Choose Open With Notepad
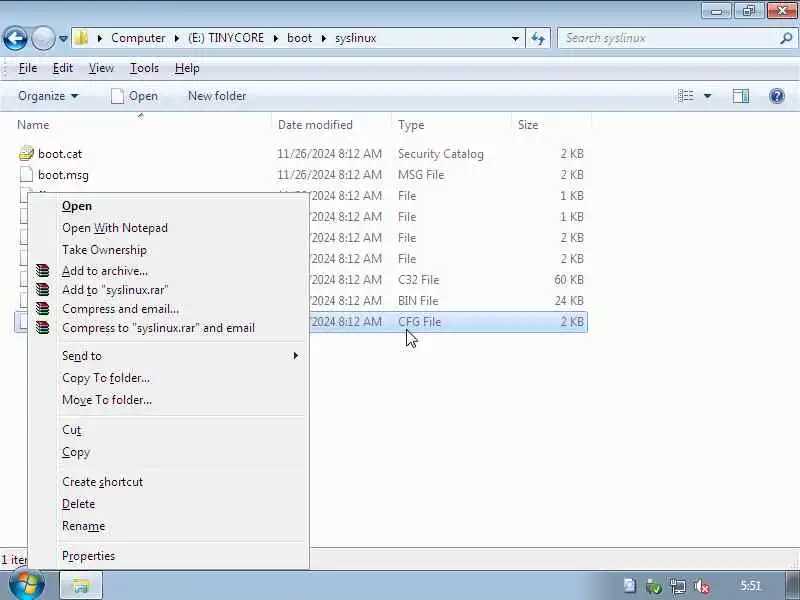800x600 pixels. (115, 228)
